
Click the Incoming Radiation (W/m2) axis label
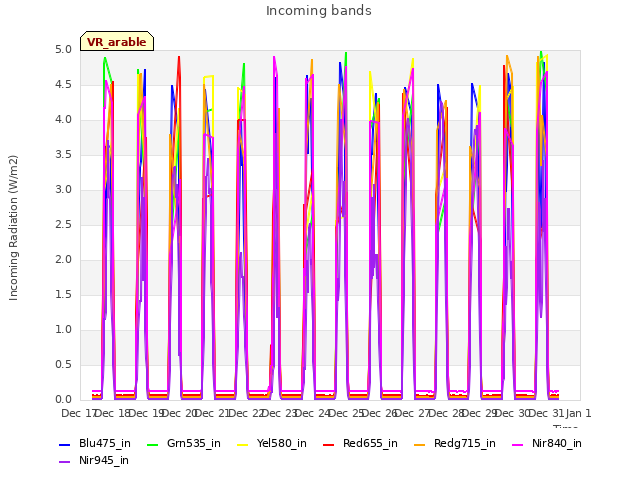click(x=13, y=228)
